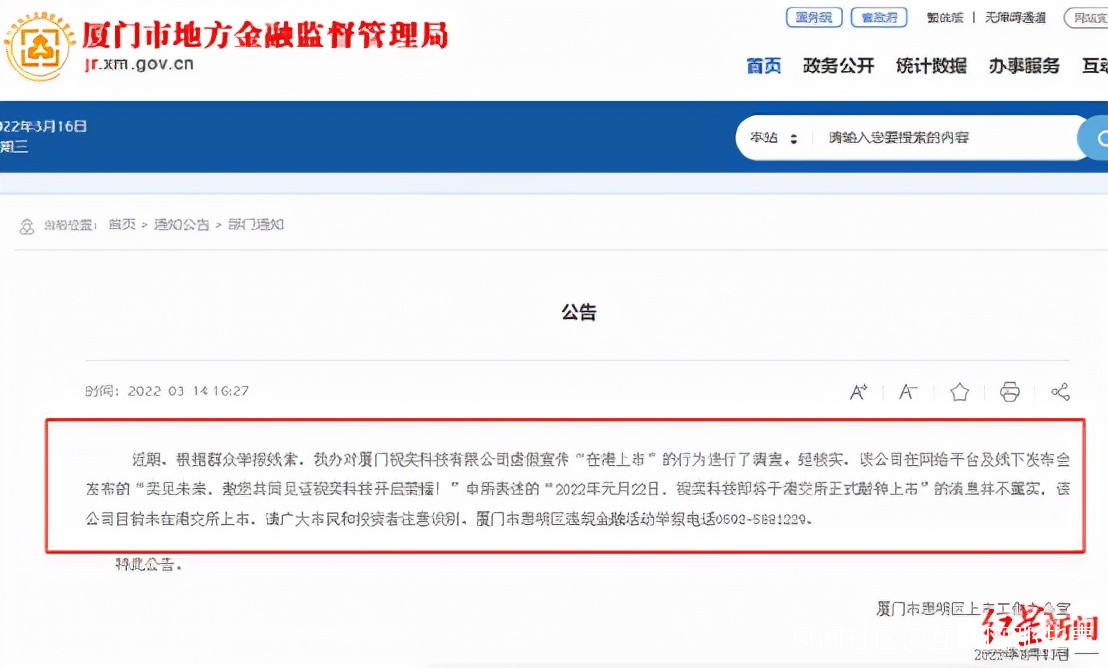Click the 部门通知 breadcrumb link
1108x668 pixels.
[x=256, y=225]
